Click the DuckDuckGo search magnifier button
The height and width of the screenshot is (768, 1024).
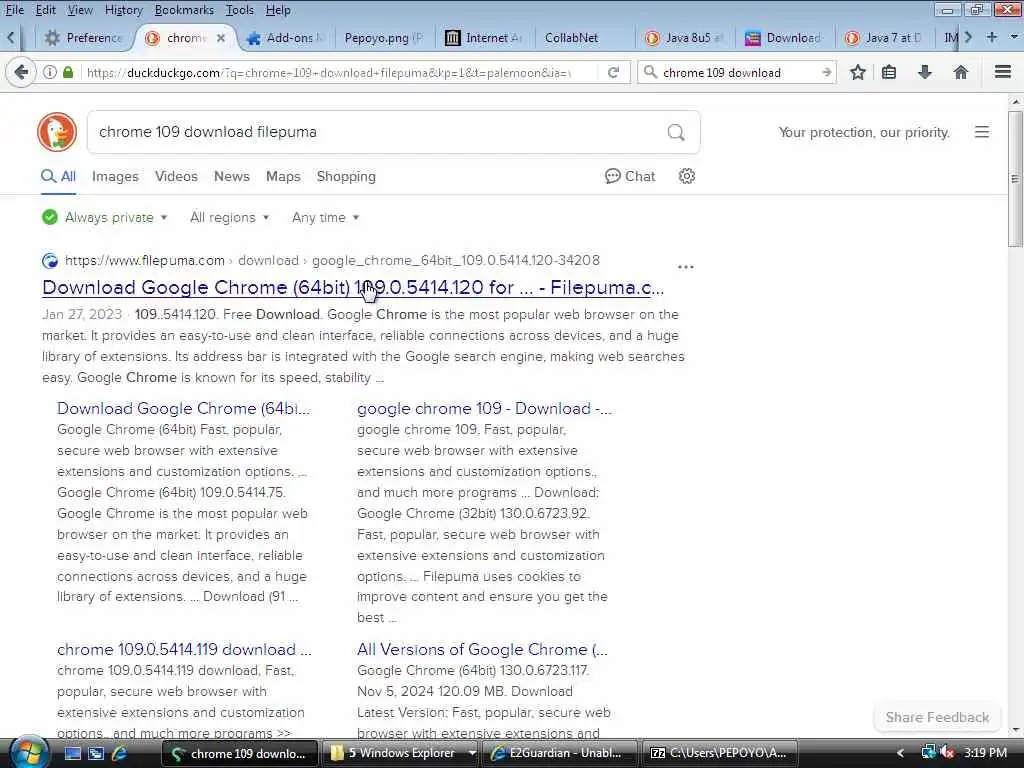[x=676, y=133]
